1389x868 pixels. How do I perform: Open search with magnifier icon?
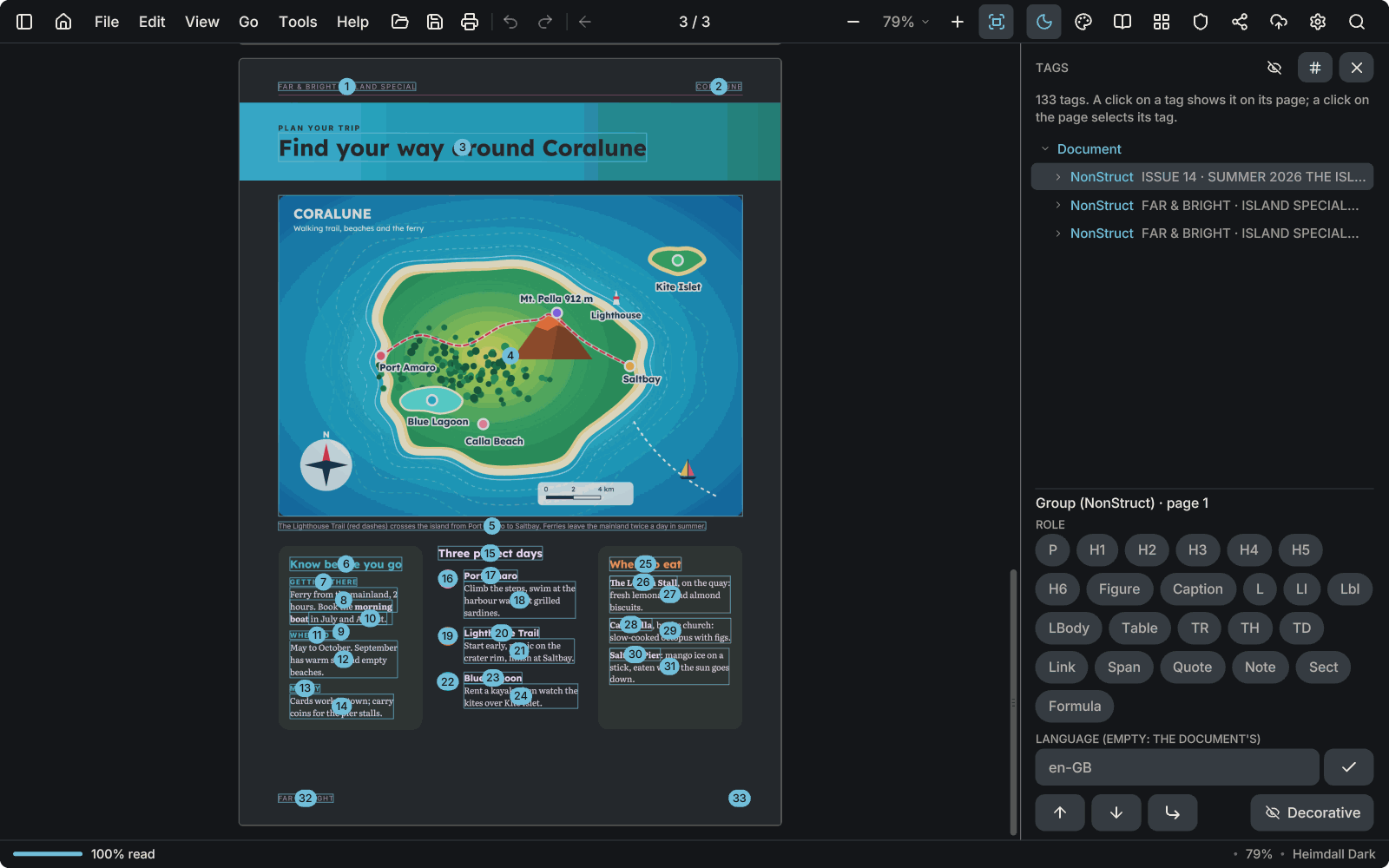pos(1357,22)
